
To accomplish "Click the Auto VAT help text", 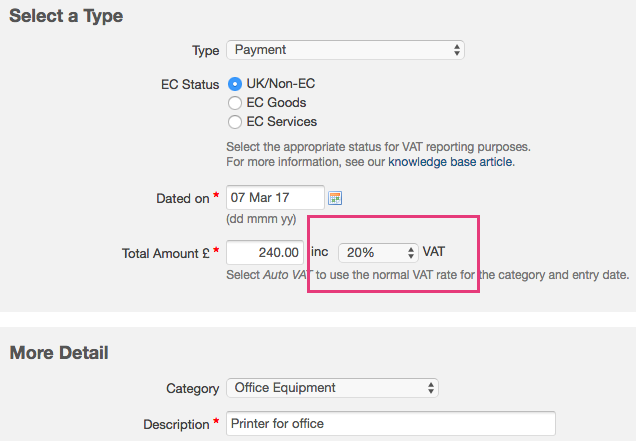I will 428,274.
